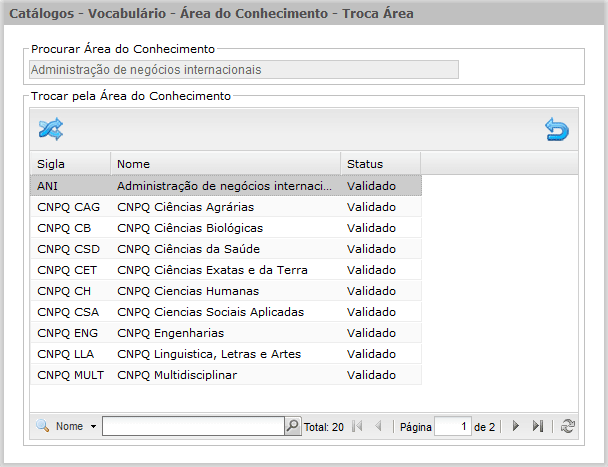Click the blue return arrow icon
The width and height of the screenshot is (608, 467).
[x=557, y=129]
